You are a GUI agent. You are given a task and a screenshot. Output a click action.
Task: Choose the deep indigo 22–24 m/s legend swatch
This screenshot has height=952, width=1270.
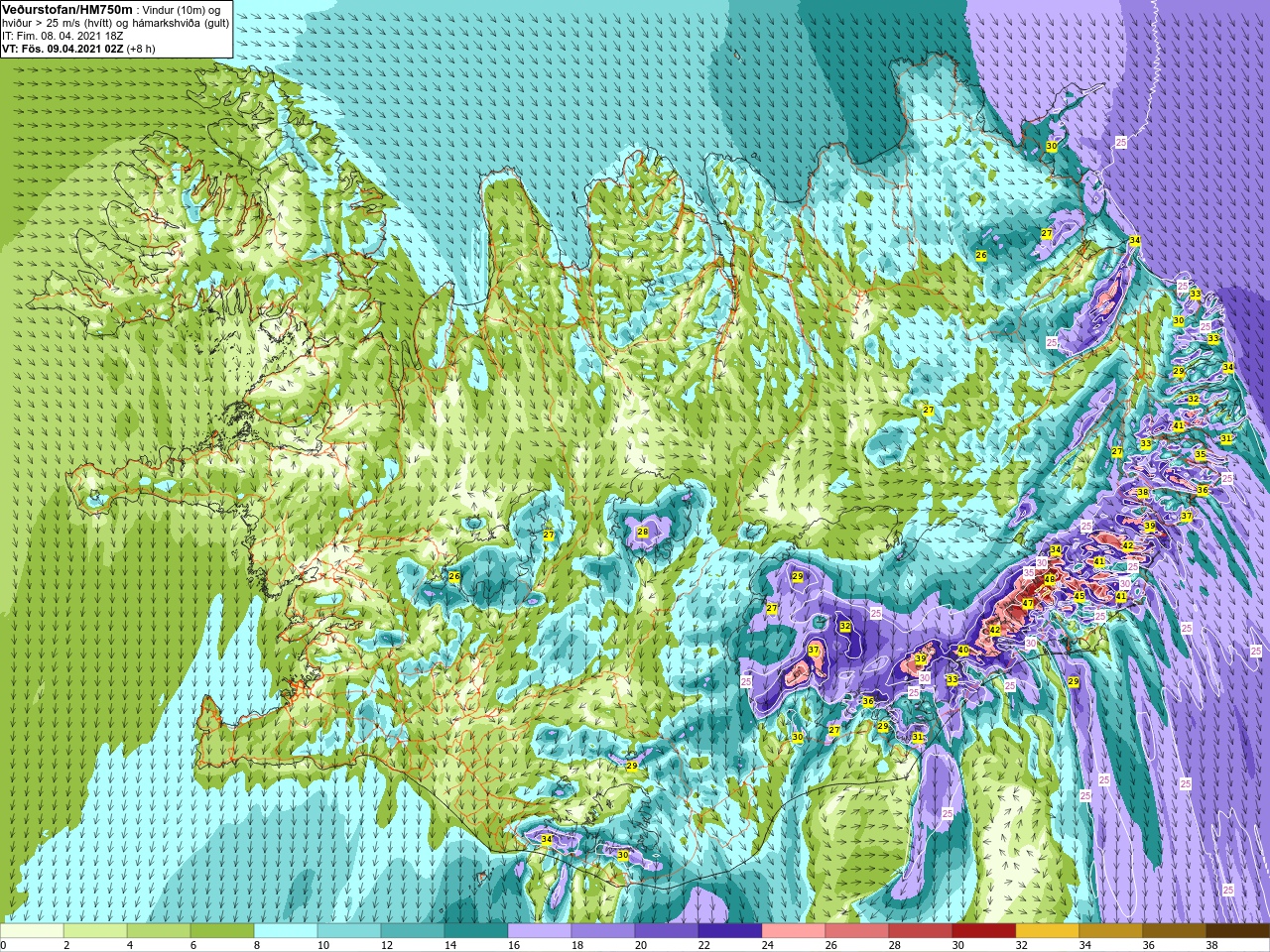pyautogui.click(x=730, y=931)
